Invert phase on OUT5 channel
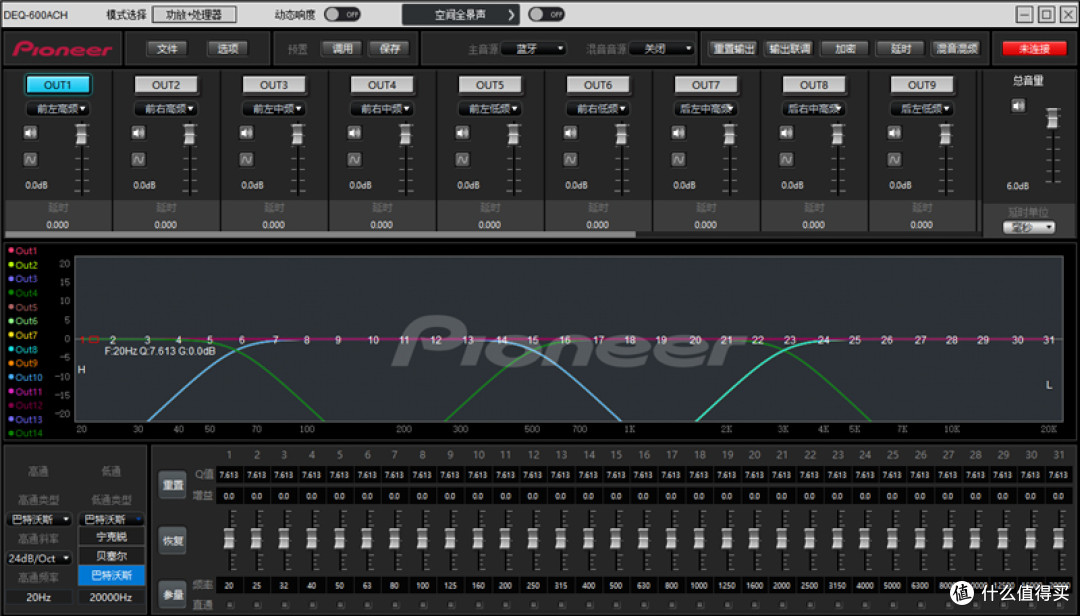This screenshot has height=616, width=1080. pyautogui.click(x=463, y=159)
